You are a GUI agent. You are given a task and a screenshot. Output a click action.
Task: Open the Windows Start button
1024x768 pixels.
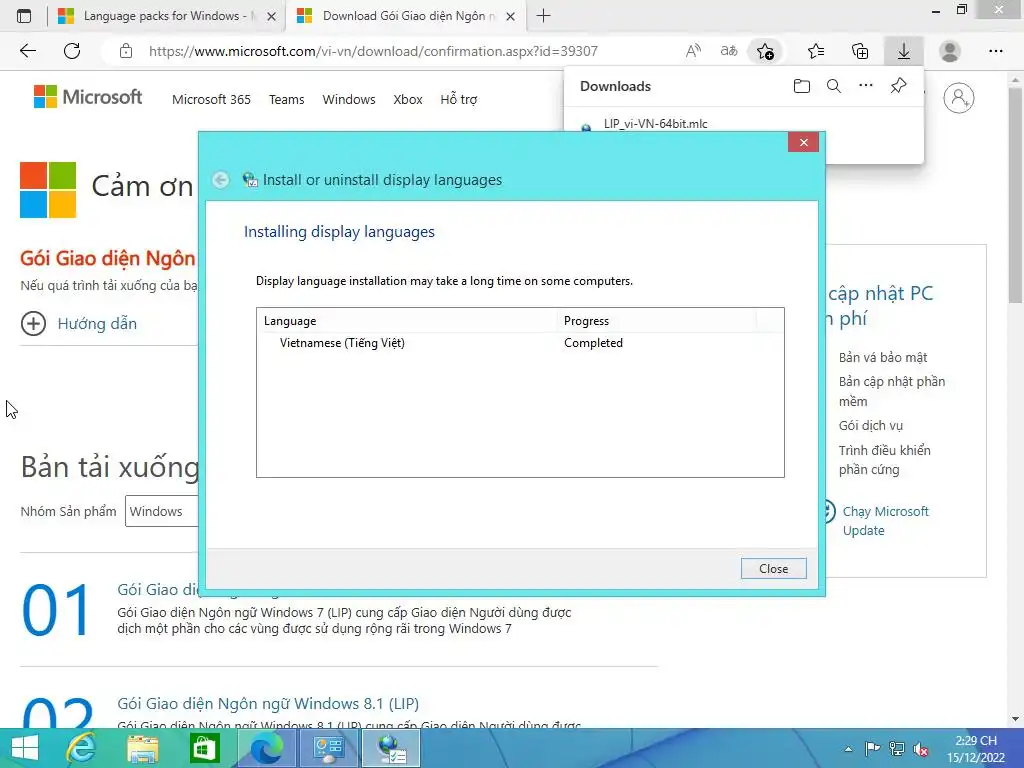(x=25, y=748)
